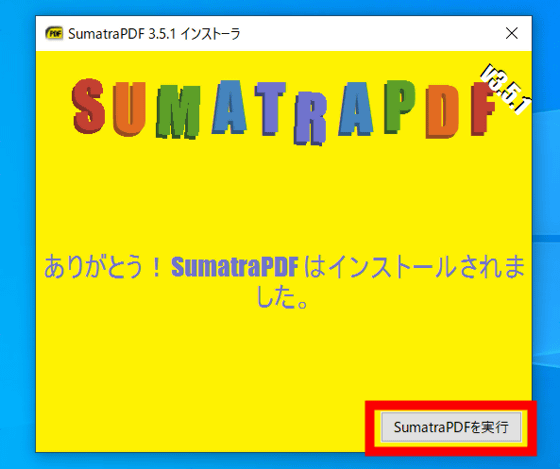Close the SumatraPDF installer window
The width and height of the screenshot is (560, 469).
[x=511, y=34]
